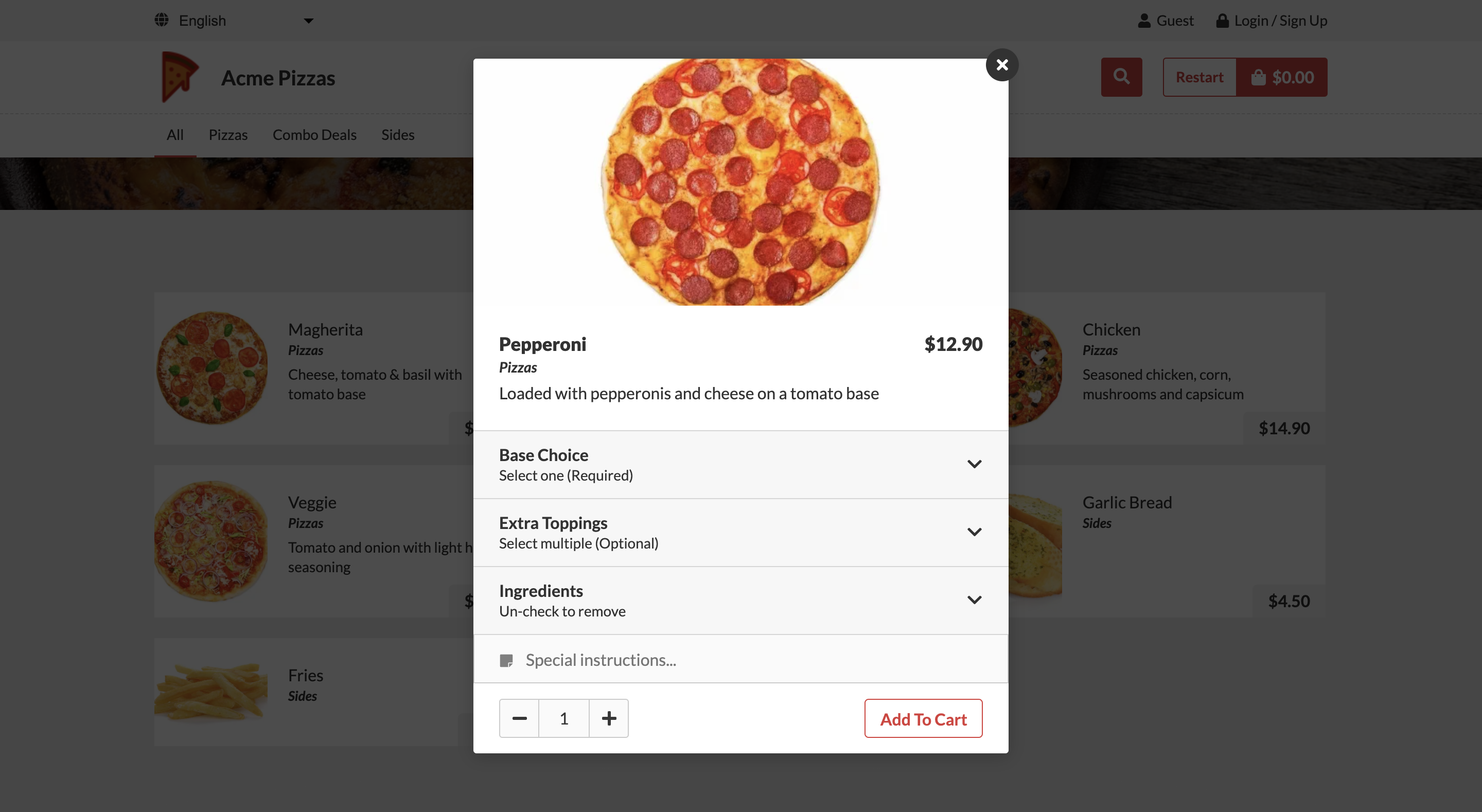Close the Pepperoni pizza dialog
This screenshot has width=1482, height=812.
pos(1001,65)
